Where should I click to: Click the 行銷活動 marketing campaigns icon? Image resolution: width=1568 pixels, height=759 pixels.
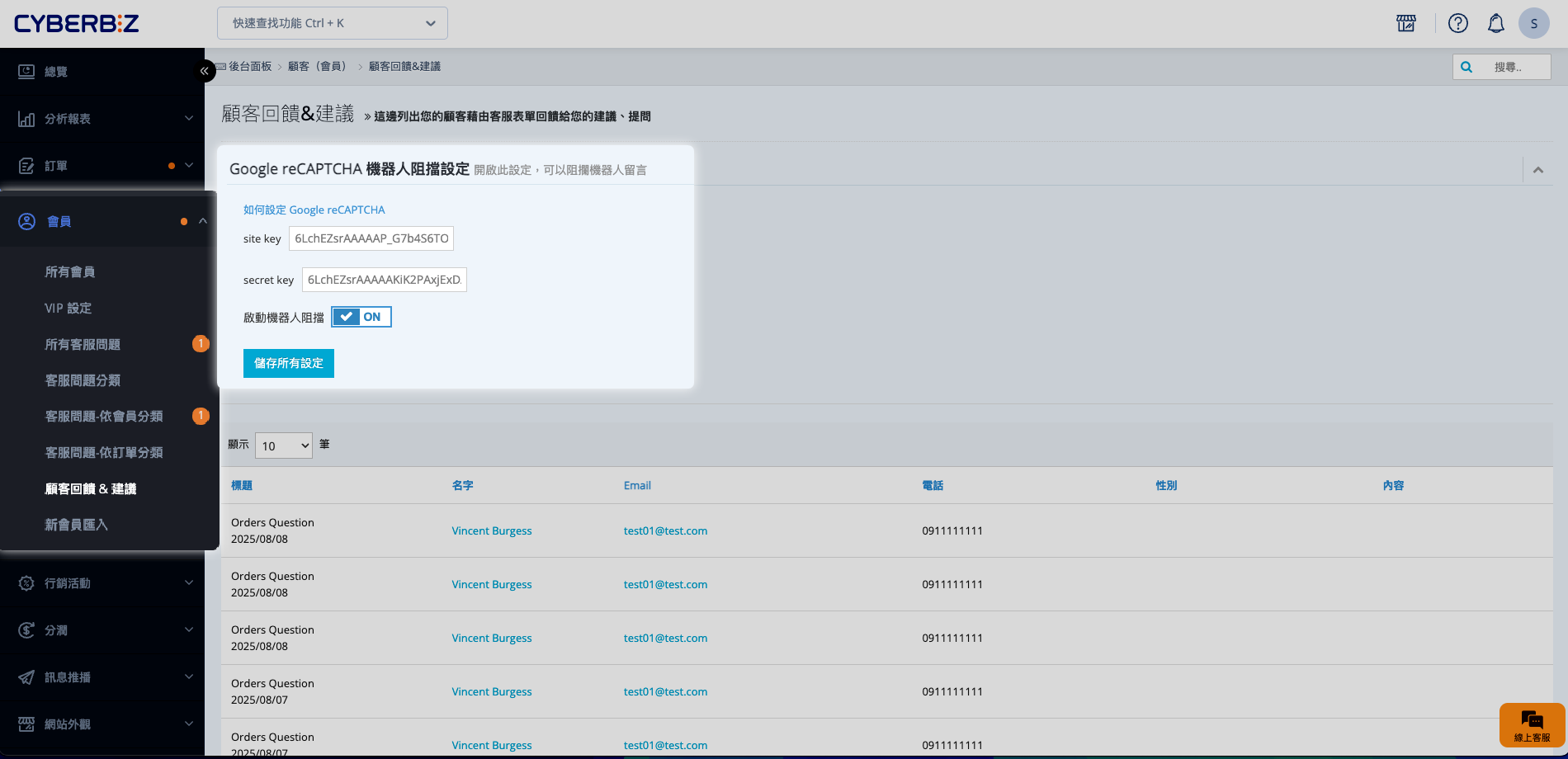(x=27, y=583)
